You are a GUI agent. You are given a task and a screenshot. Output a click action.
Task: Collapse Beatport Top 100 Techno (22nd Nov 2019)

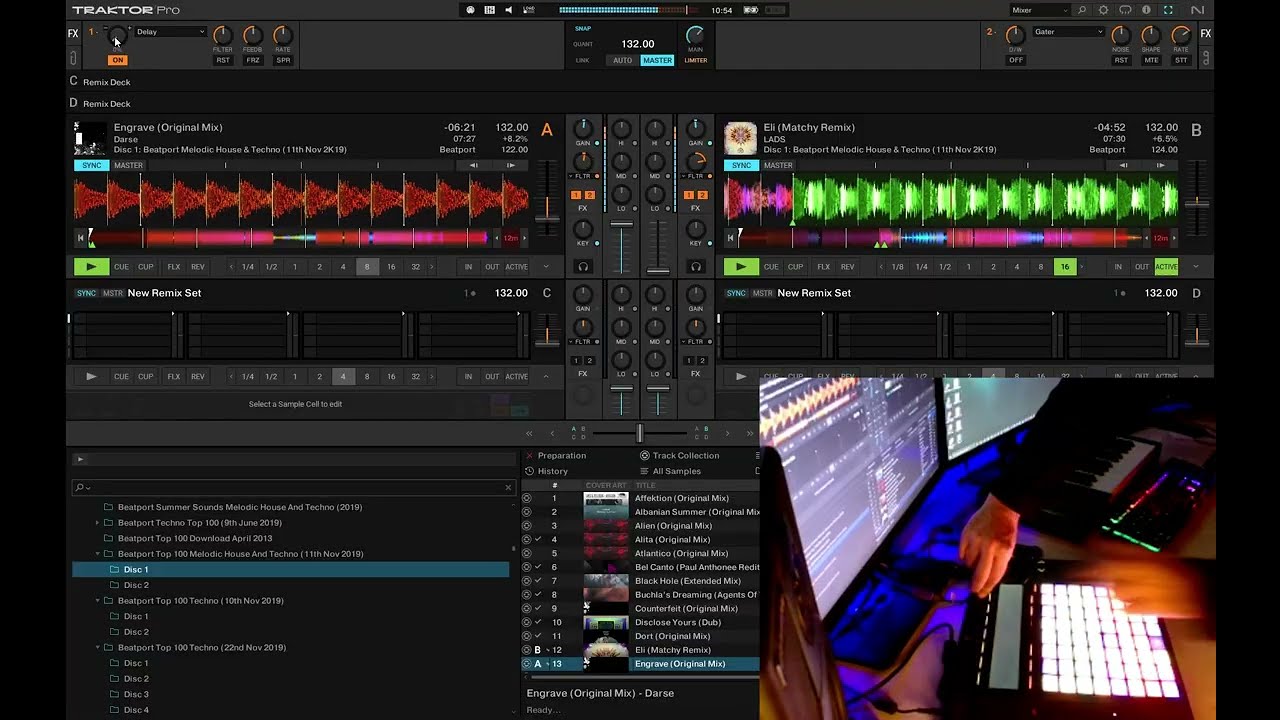click(97, 648)
